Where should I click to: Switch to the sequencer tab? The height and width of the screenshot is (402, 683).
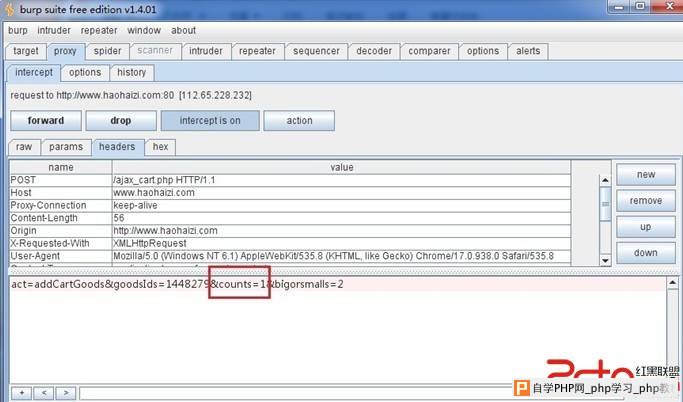point(316,51)
